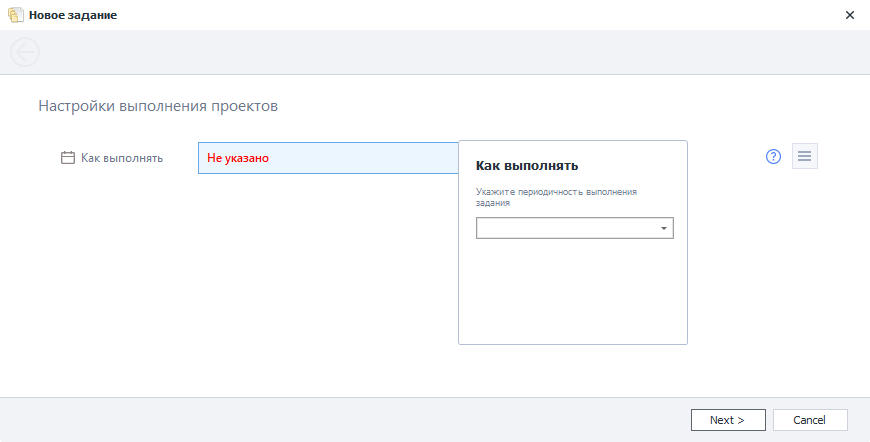Viewport: 870px width, 442px height.
Task: Click the Укажите периодичность выполнения задания hint
Action: tap(556, 196)
